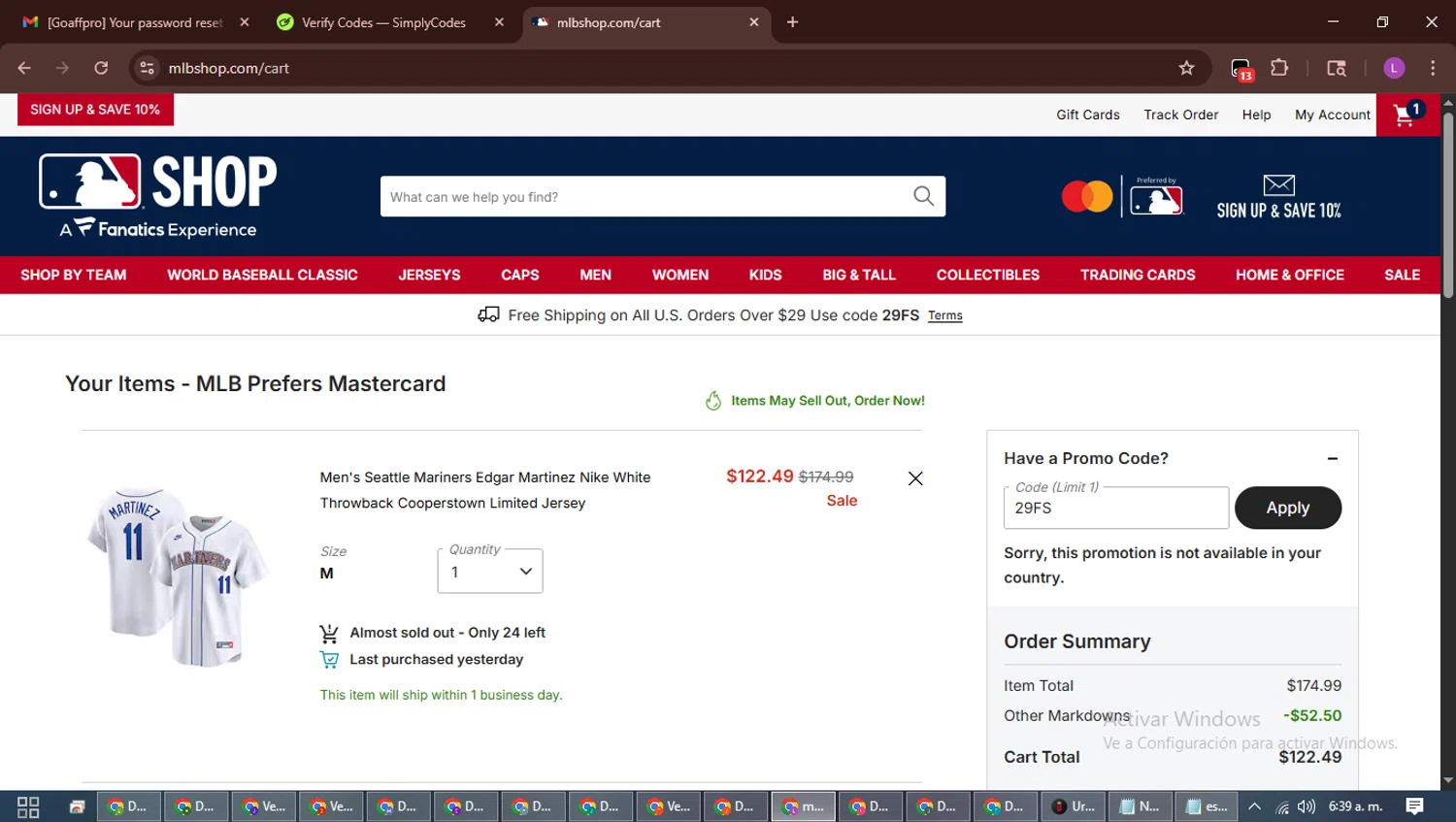Close the Gmail password reset tab
Viewport: 1456px width, 822px height.
point(245,22)
